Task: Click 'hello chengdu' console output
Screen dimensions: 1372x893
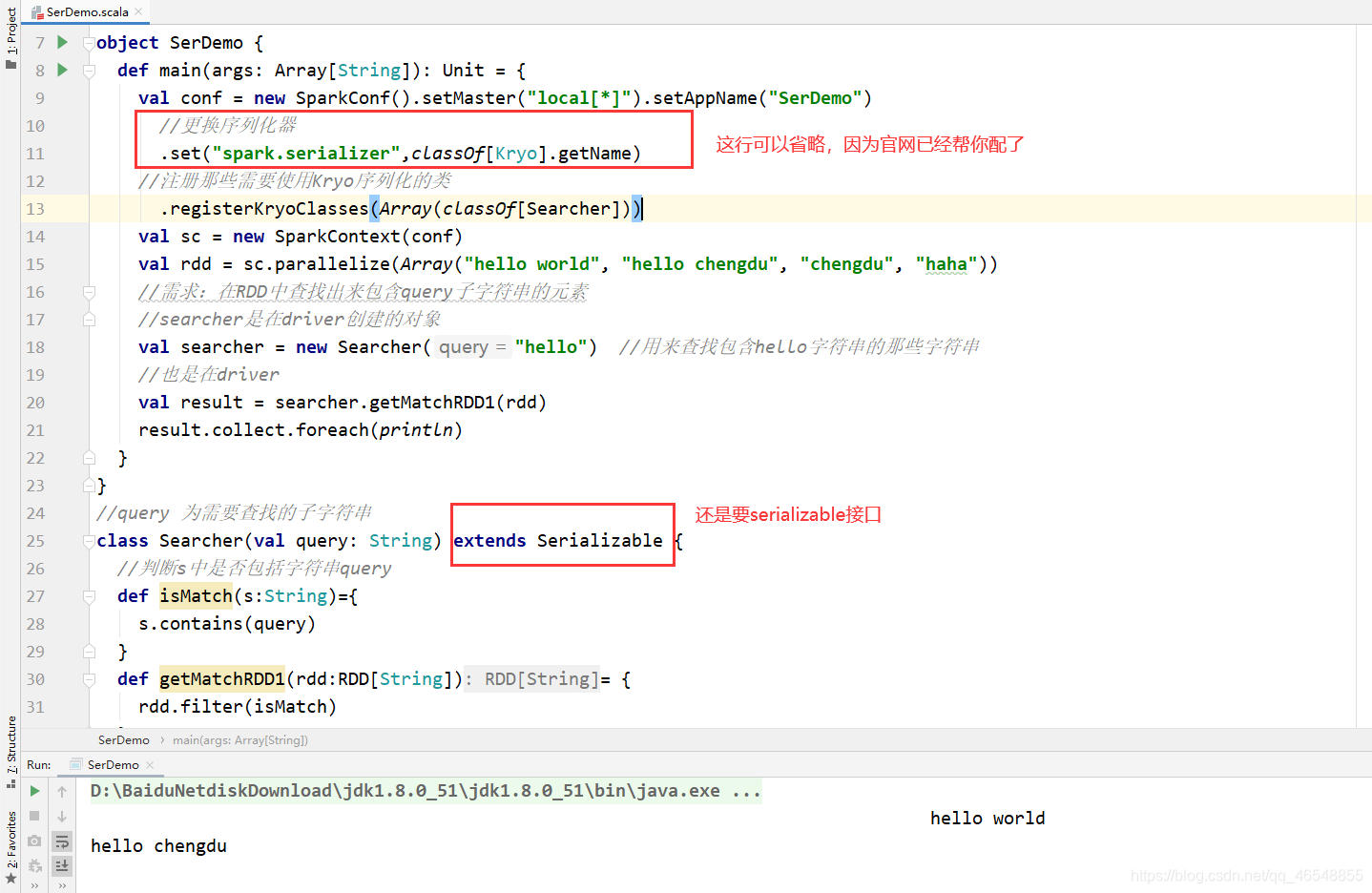Action: tap(158, 845)
